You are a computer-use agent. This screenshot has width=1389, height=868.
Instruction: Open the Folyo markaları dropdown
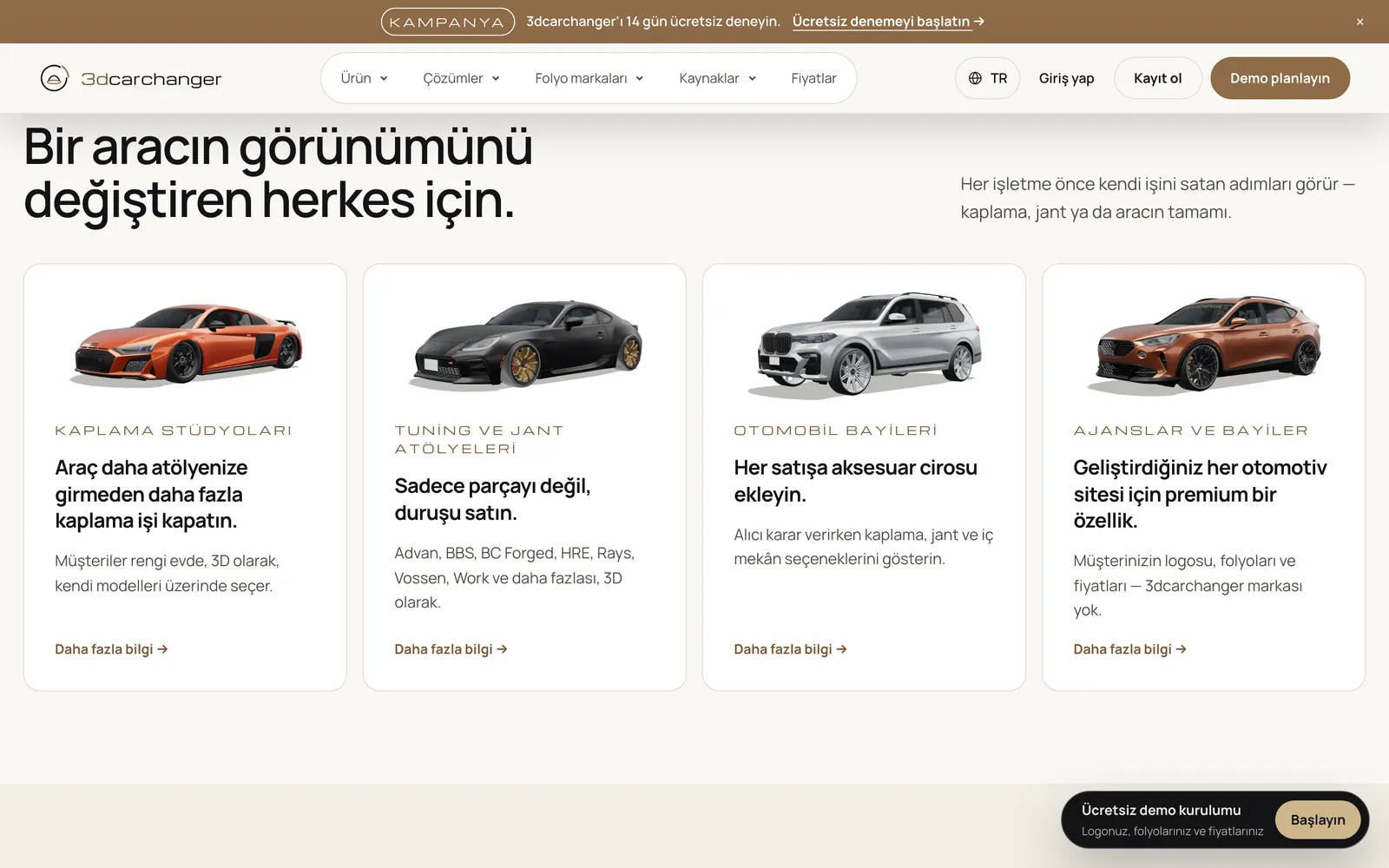click(x=589, y=78)
